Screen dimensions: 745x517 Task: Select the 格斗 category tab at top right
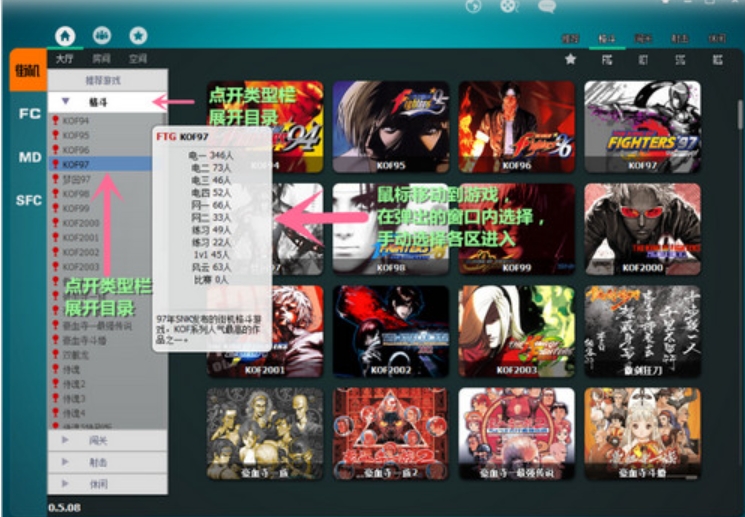pyautogui.click(x=607, y=39)
